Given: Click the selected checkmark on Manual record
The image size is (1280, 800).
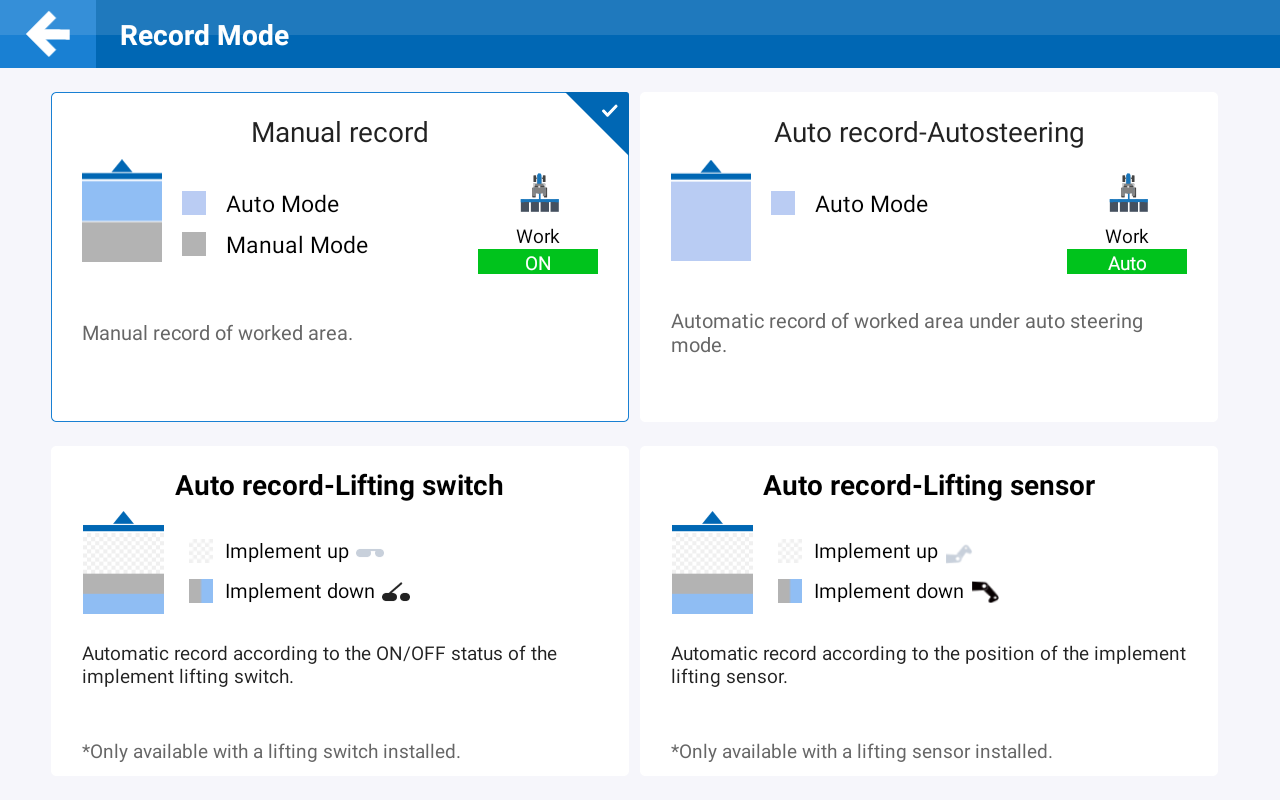Looking at the screenshot, I should [x=609, y=111].
